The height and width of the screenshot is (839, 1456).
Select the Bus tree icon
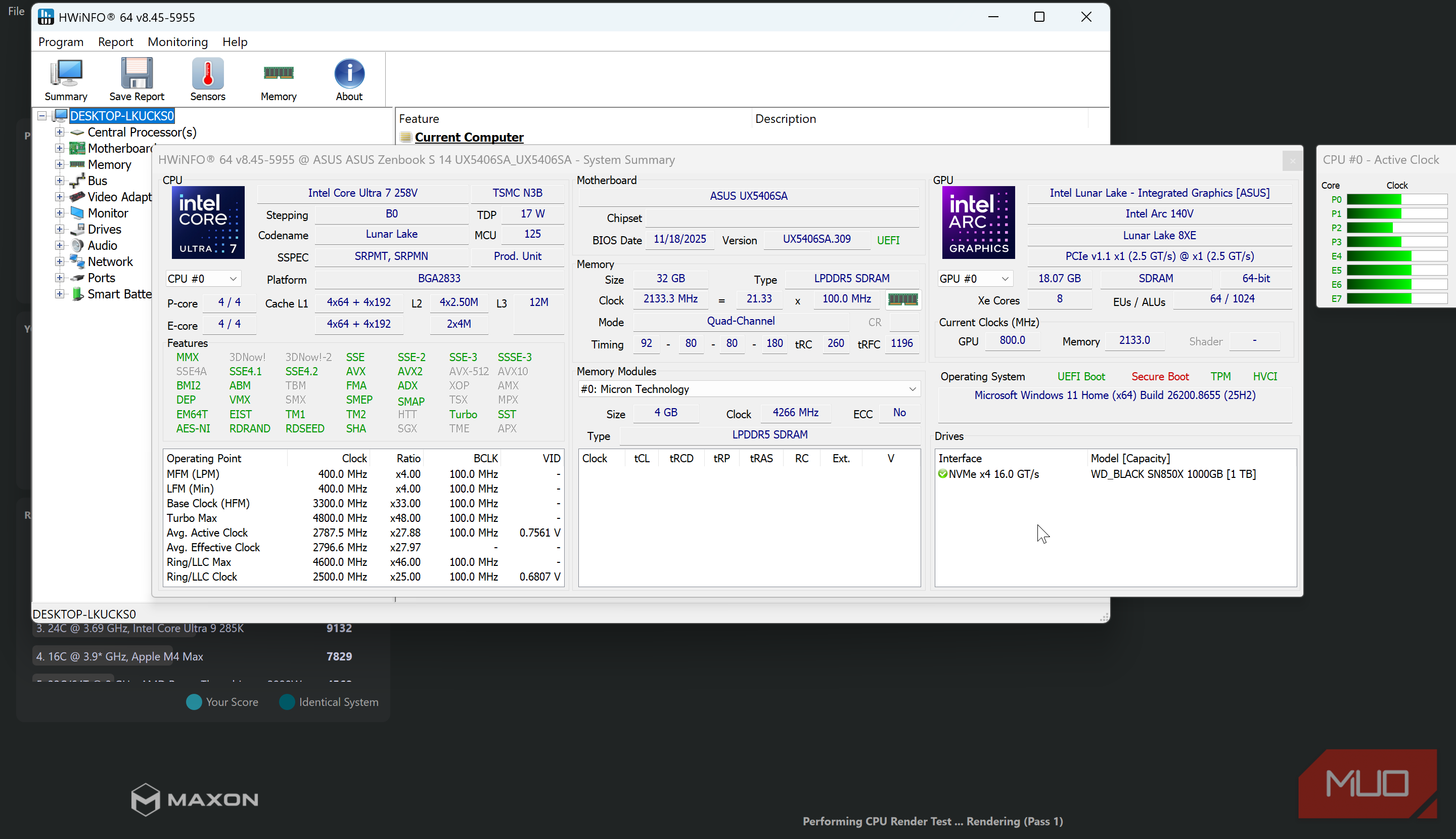[77, 181]
